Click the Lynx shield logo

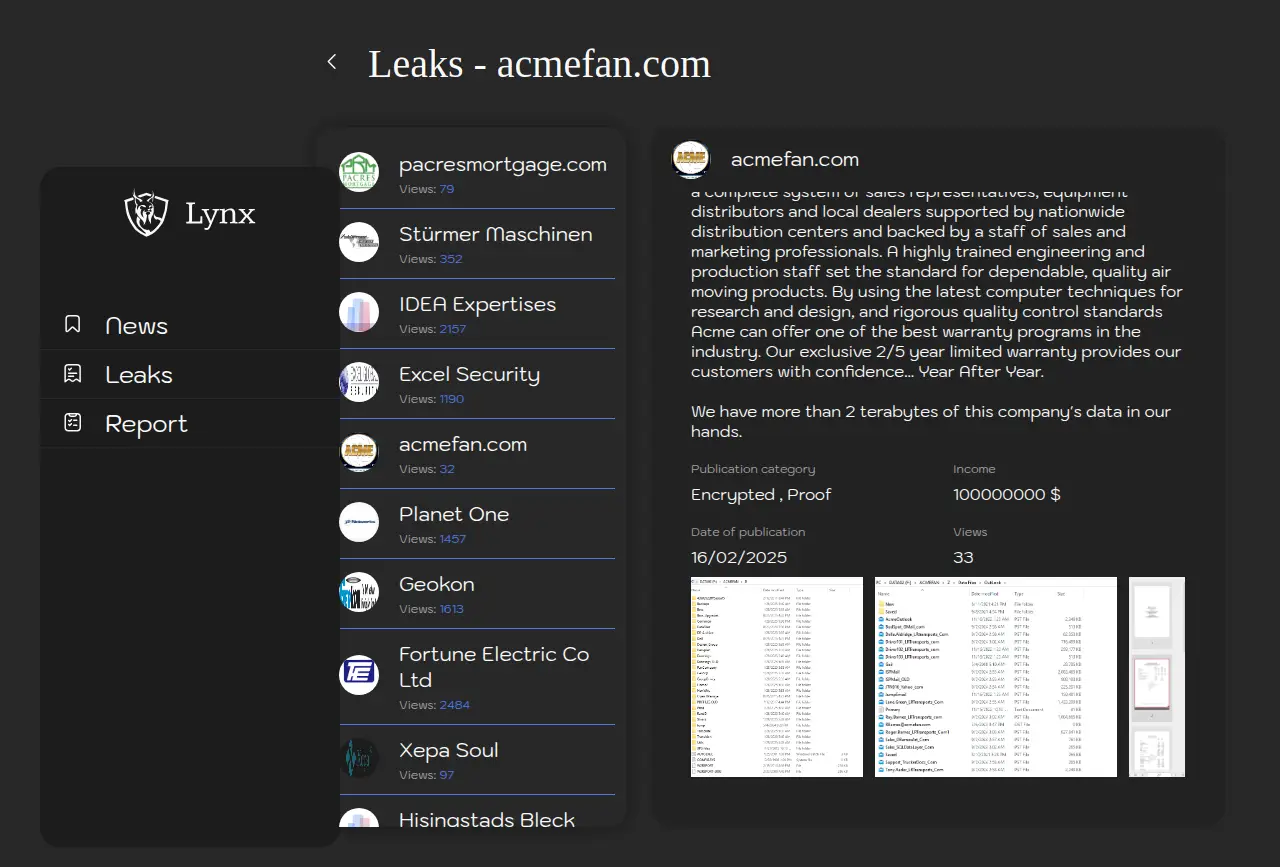tap(146, 213)
